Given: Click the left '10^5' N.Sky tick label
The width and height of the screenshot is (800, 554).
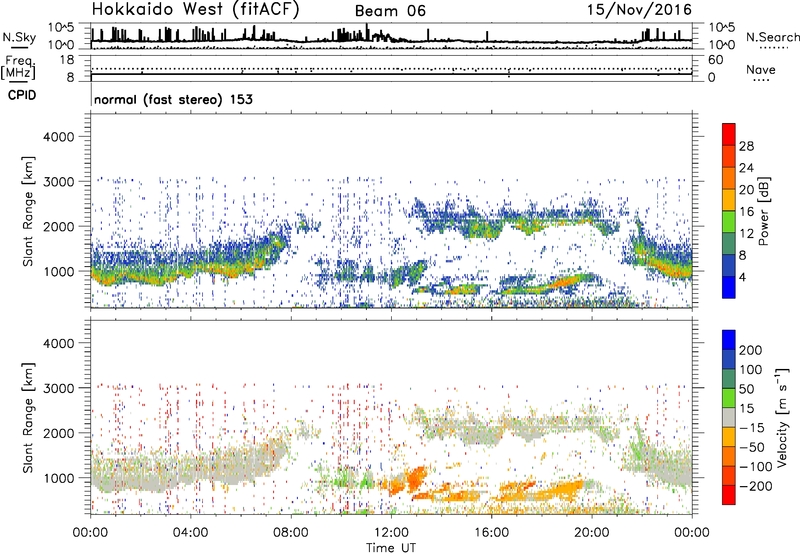Looking at the screenshot, I should pos(61,28).
